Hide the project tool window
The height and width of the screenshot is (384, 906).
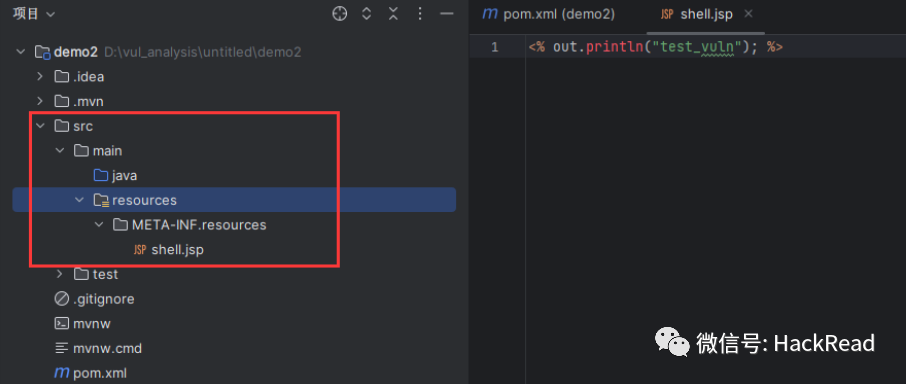447,14
